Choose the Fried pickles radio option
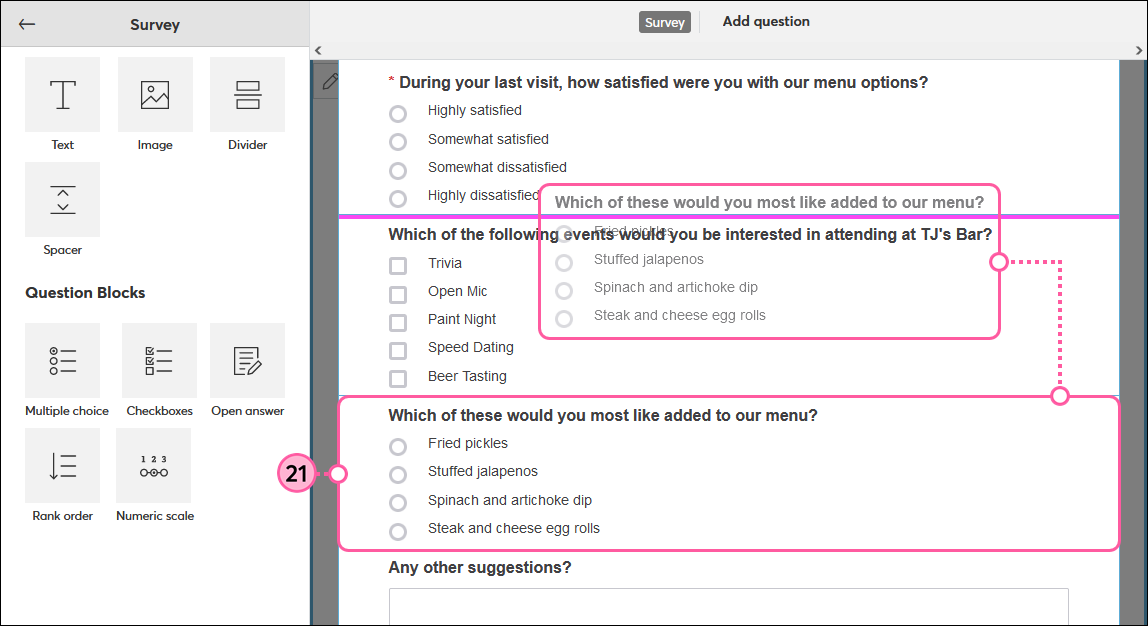The height and width of the screenshot is (626, 1148). (x=398, y=446)
